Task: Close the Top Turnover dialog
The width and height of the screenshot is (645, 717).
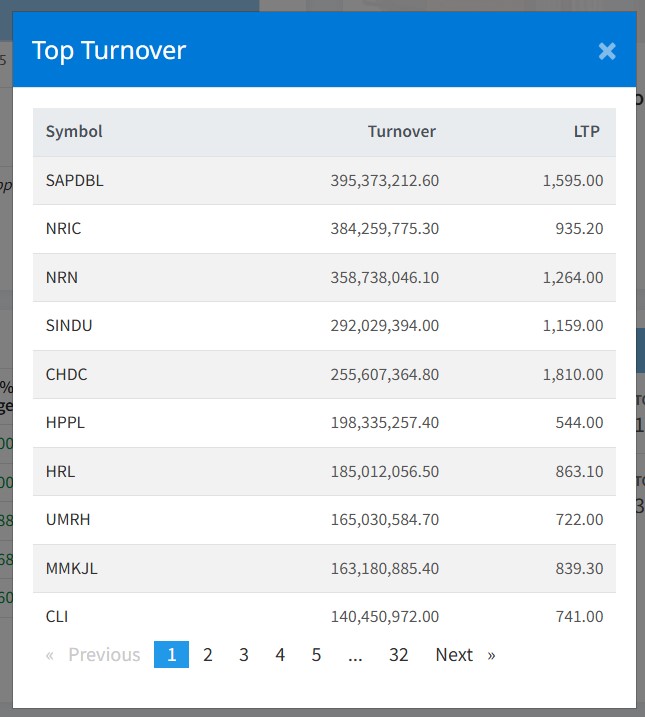Action: tap(606, 51)
